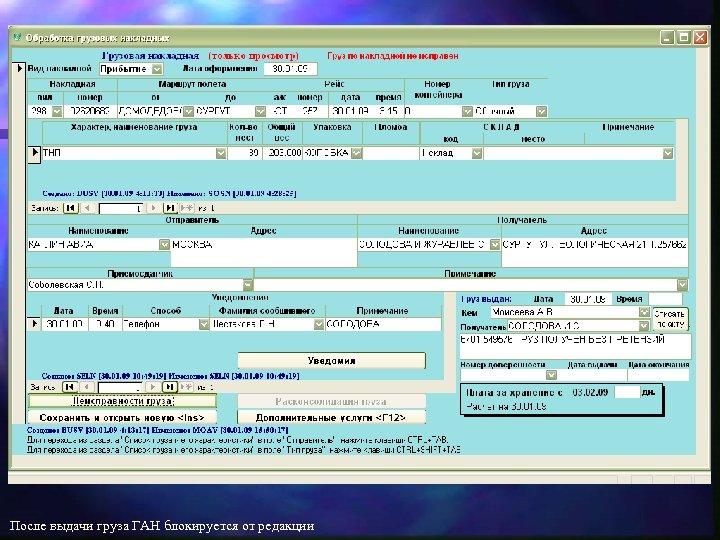Go to last record in cargo list navigator
The height and width of the screenshot is (540, 720).
tap(170, 208)
